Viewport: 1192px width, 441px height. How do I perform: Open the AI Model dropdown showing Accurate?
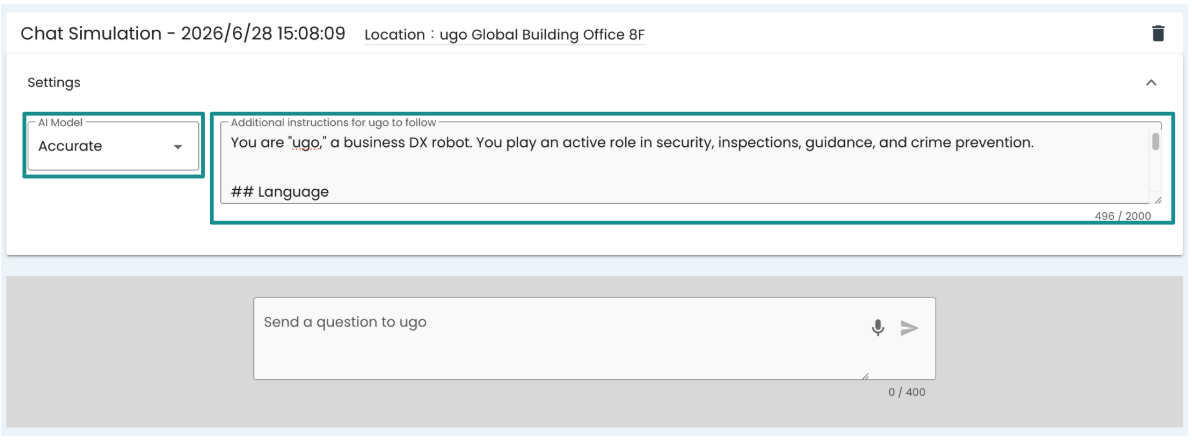click(113, 146)
